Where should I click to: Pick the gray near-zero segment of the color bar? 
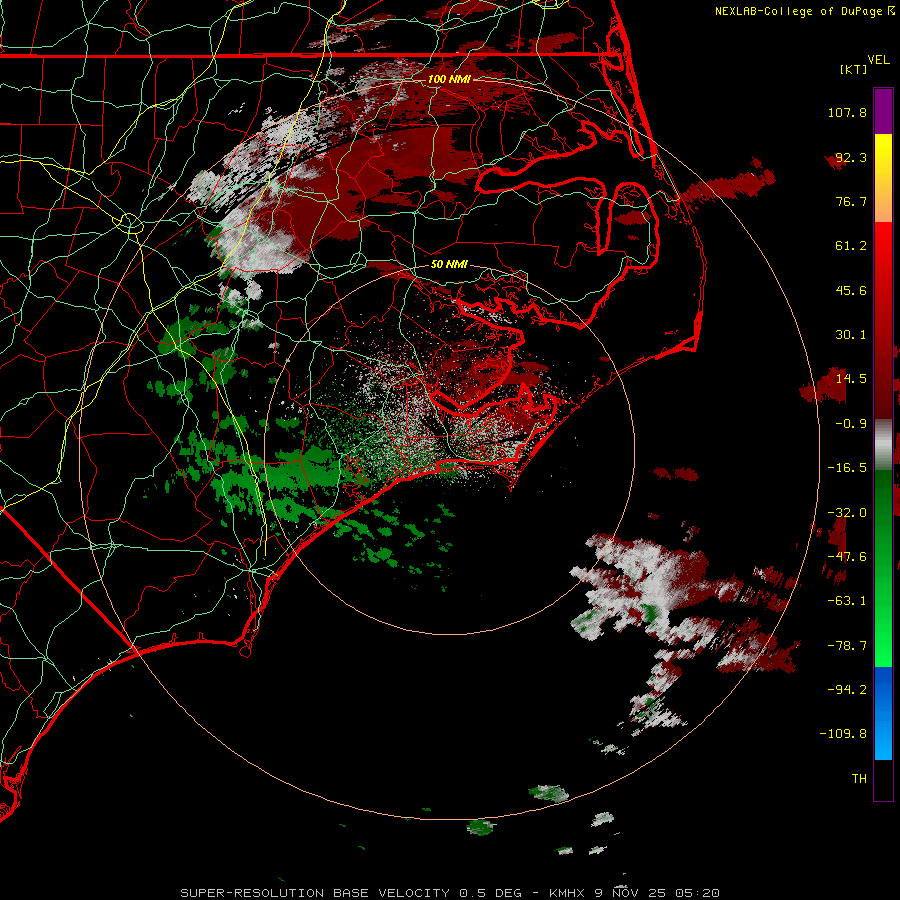click(883, 443)
